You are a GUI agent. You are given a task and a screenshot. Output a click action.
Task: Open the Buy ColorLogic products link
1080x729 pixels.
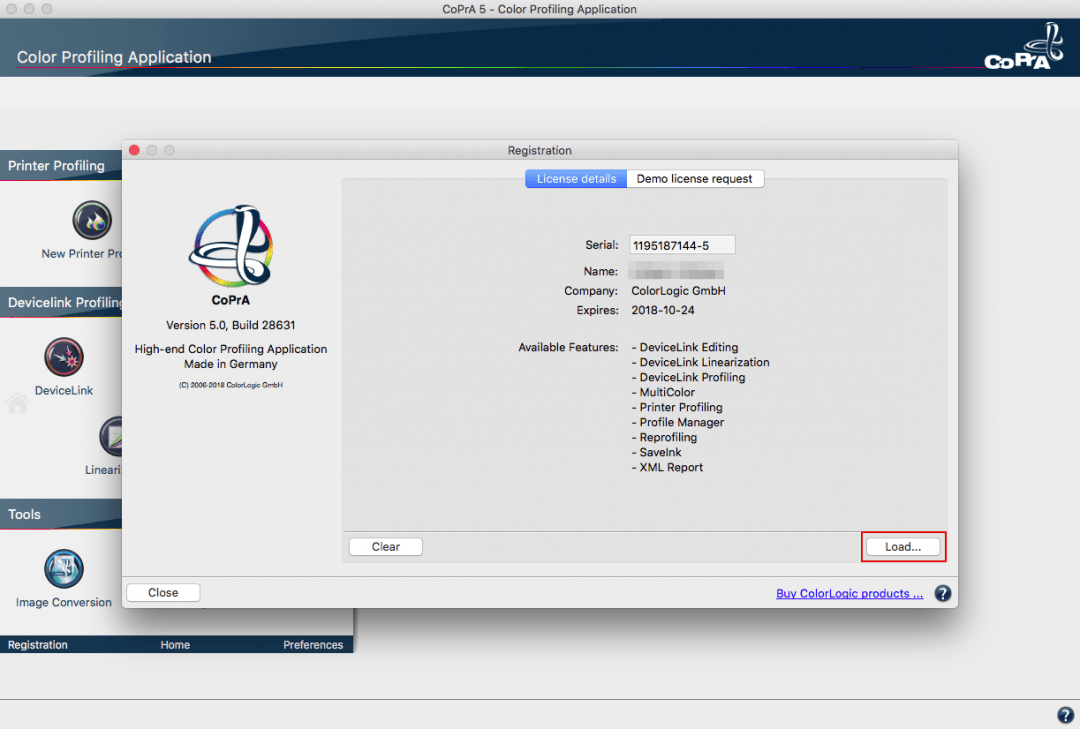(849, 593)
